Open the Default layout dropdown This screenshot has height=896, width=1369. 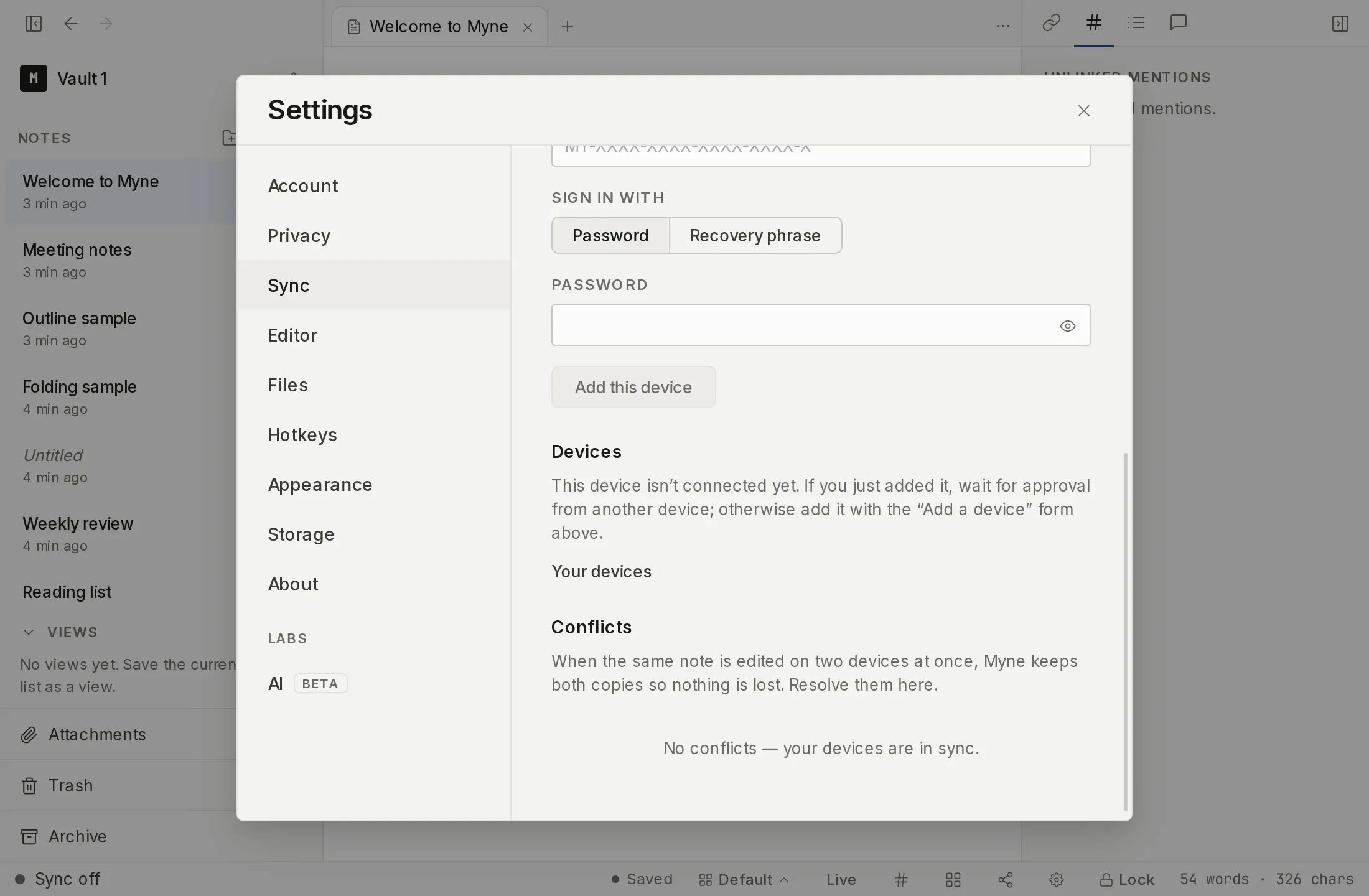point(744,879)
